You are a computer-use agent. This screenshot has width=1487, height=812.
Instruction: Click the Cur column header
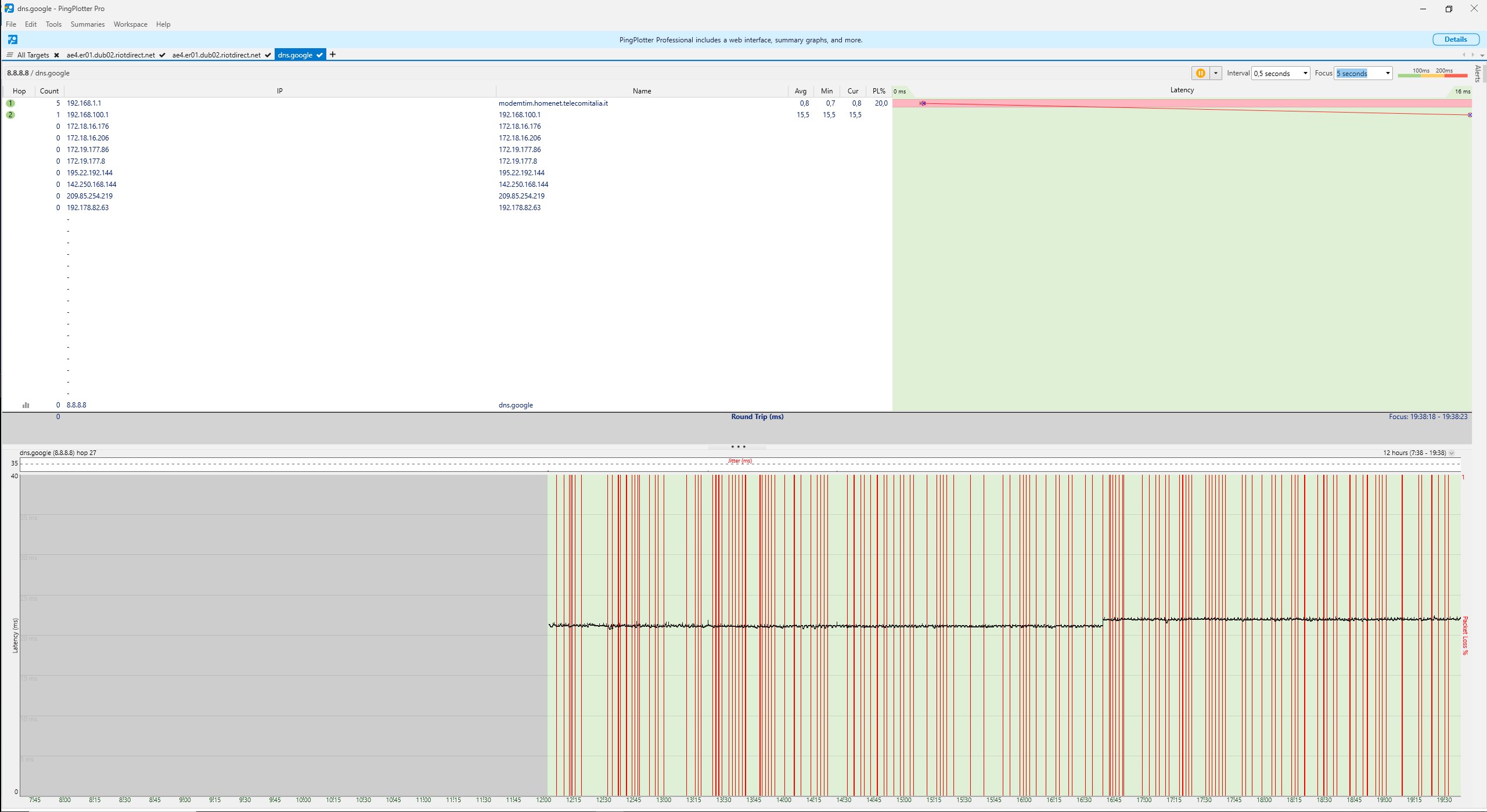point(853,91)
